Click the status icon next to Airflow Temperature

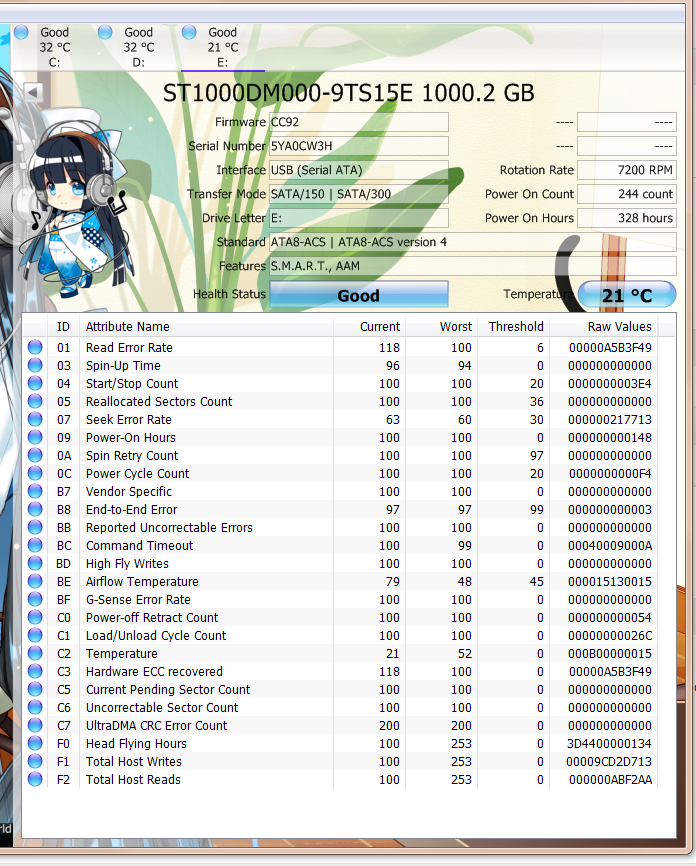(x=35, y=582)
